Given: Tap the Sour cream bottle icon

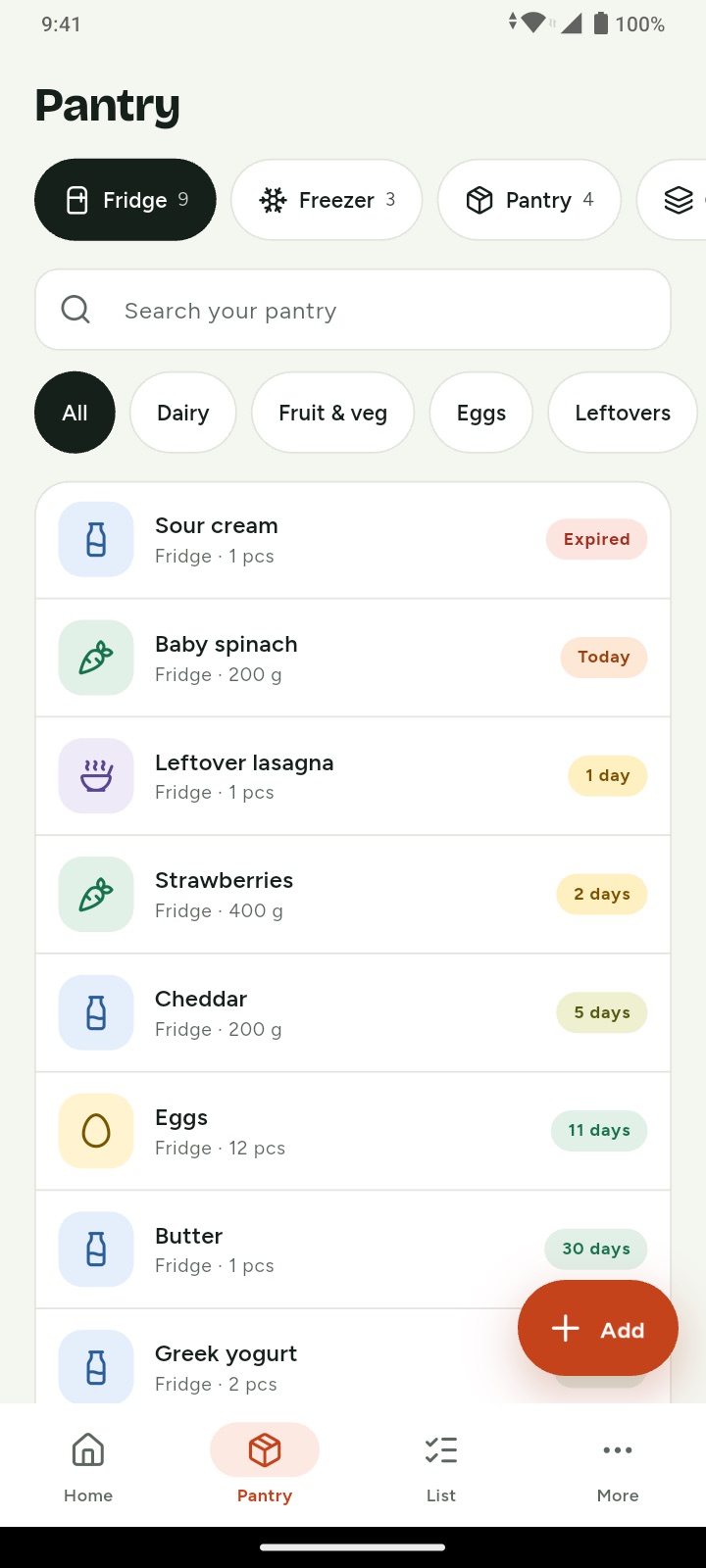Looking at the screenshot, I should pos(96,539).
